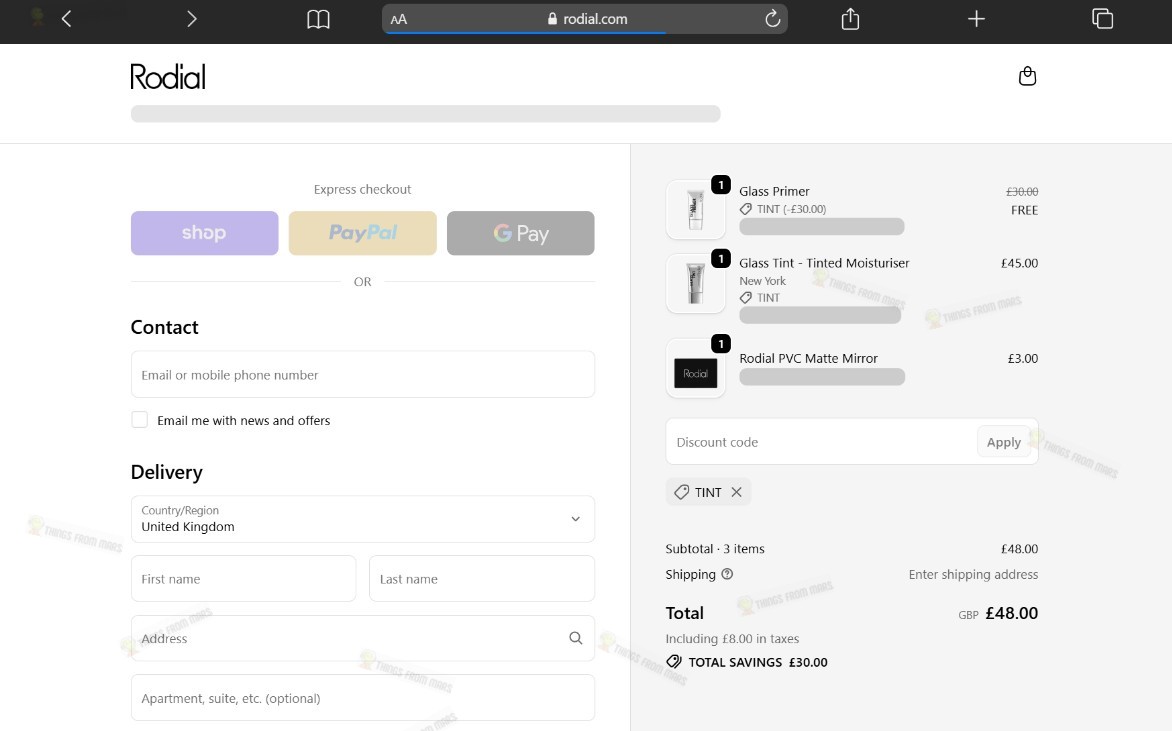
Task: Tick Email me with news and offers
Action: point(140,420)
